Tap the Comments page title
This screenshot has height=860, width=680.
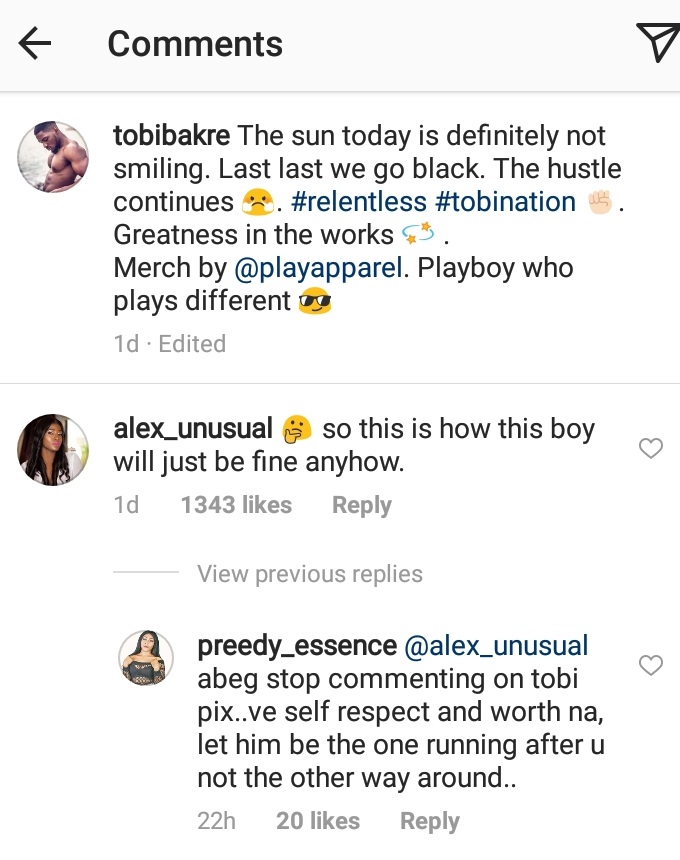(x=195, y=44)
